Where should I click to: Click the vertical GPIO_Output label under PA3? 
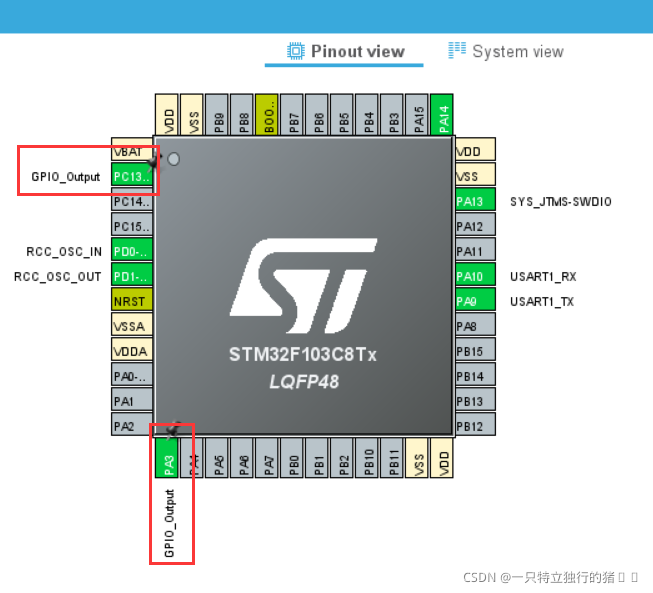(169, 523)
